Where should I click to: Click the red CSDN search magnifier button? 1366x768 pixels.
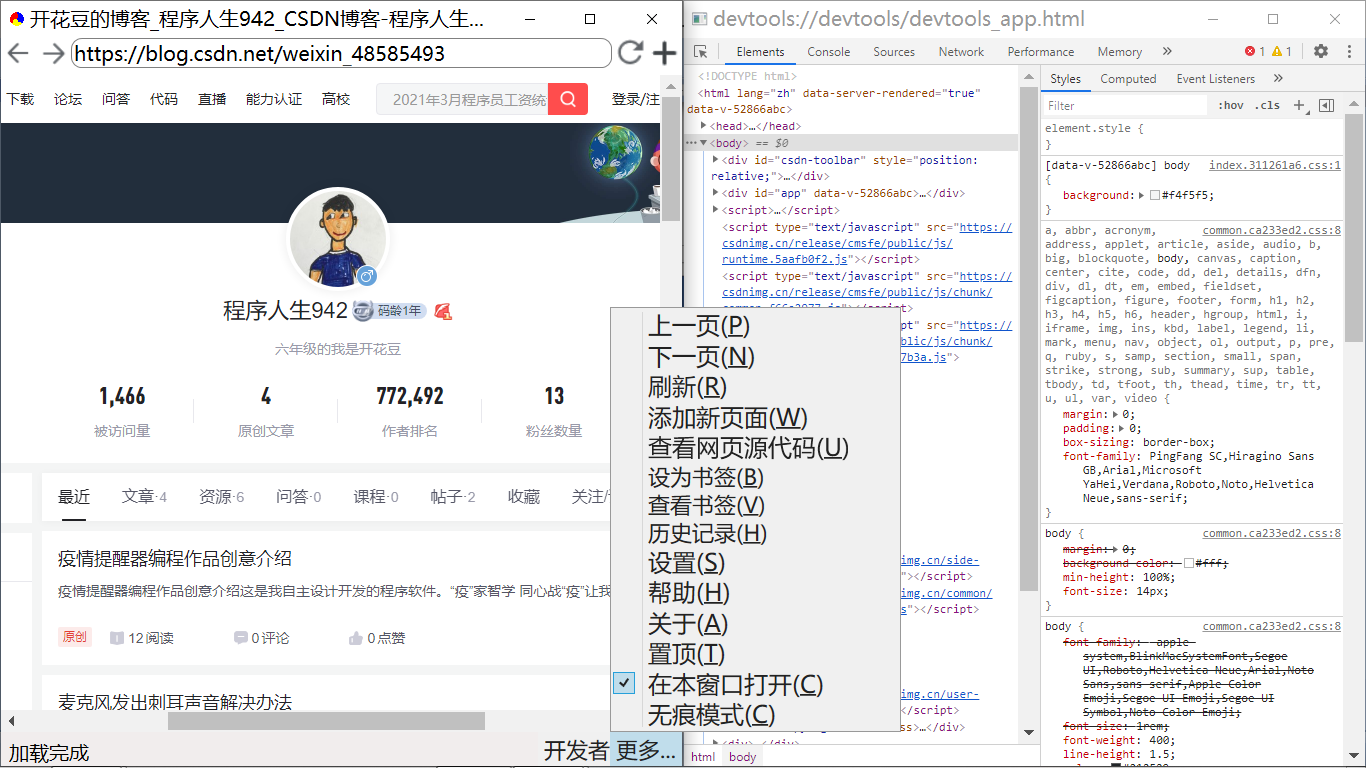coord(568,99)
